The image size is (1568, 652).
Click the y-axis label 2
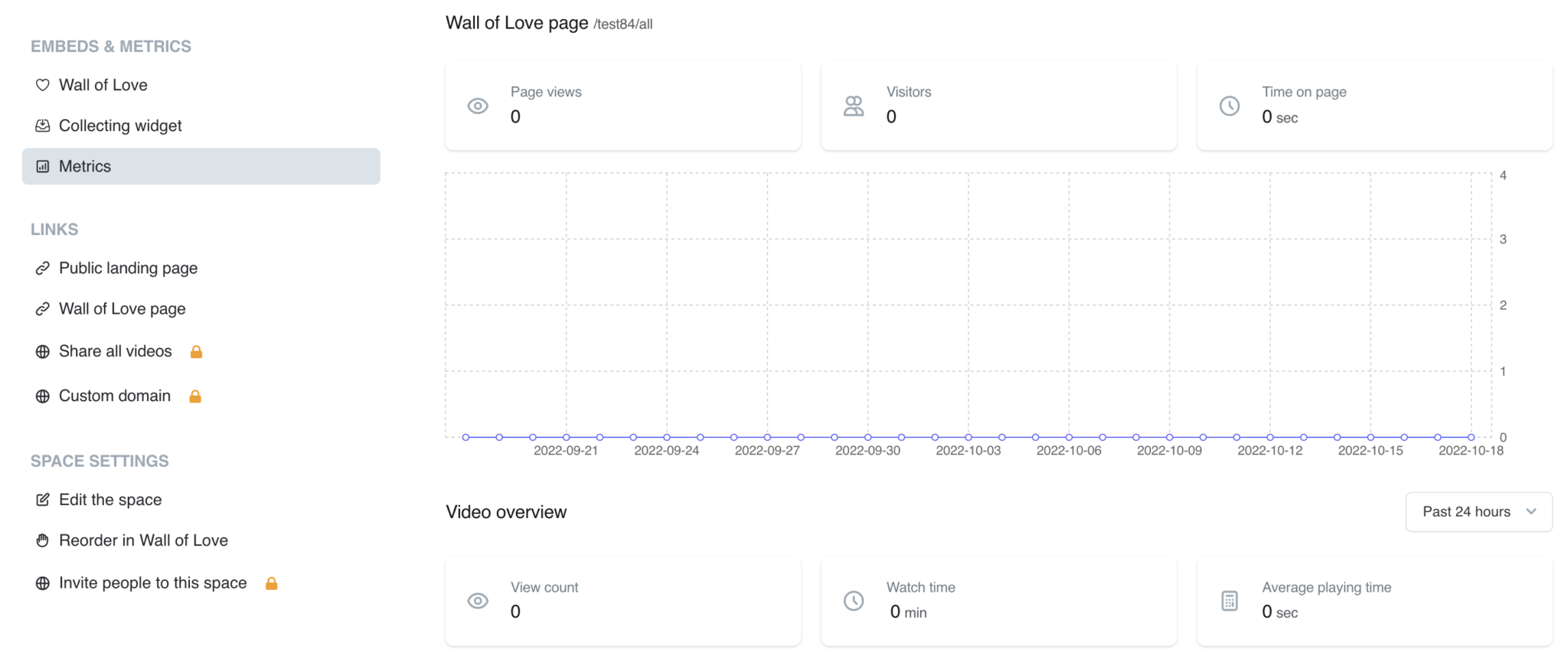1504,305
